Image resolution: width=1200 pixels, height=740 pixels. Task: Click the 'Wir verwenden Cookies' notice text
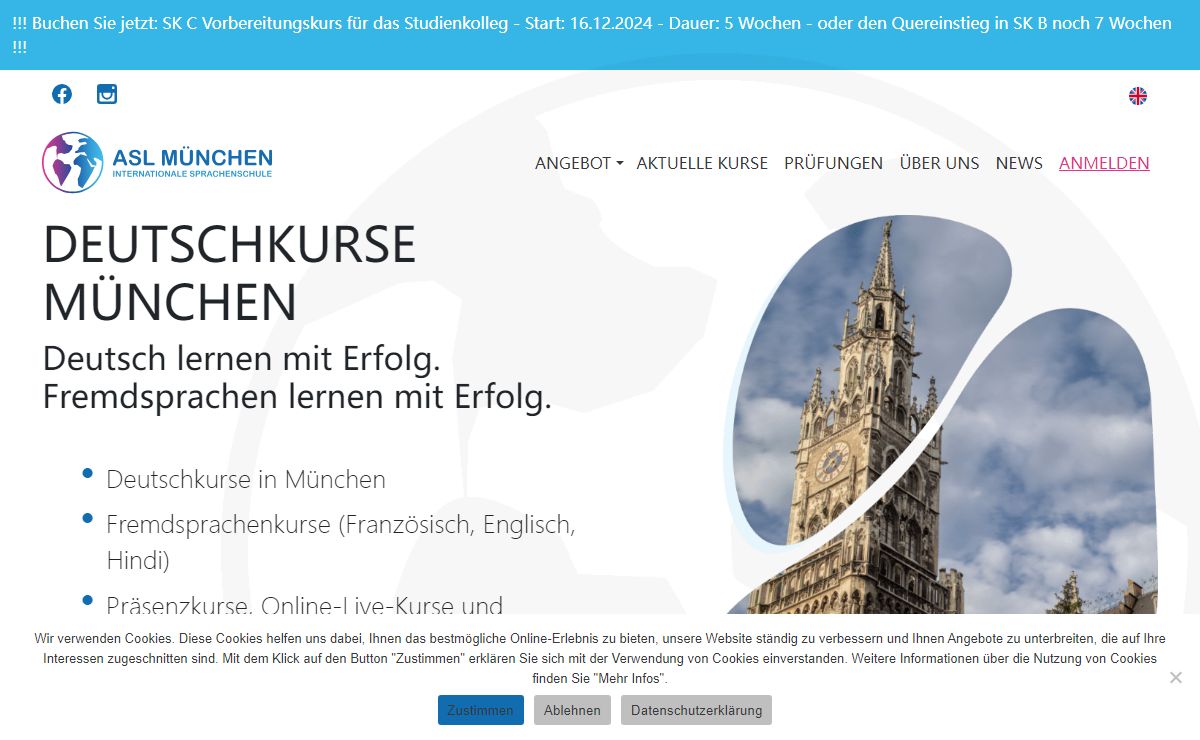coord(600,658)
